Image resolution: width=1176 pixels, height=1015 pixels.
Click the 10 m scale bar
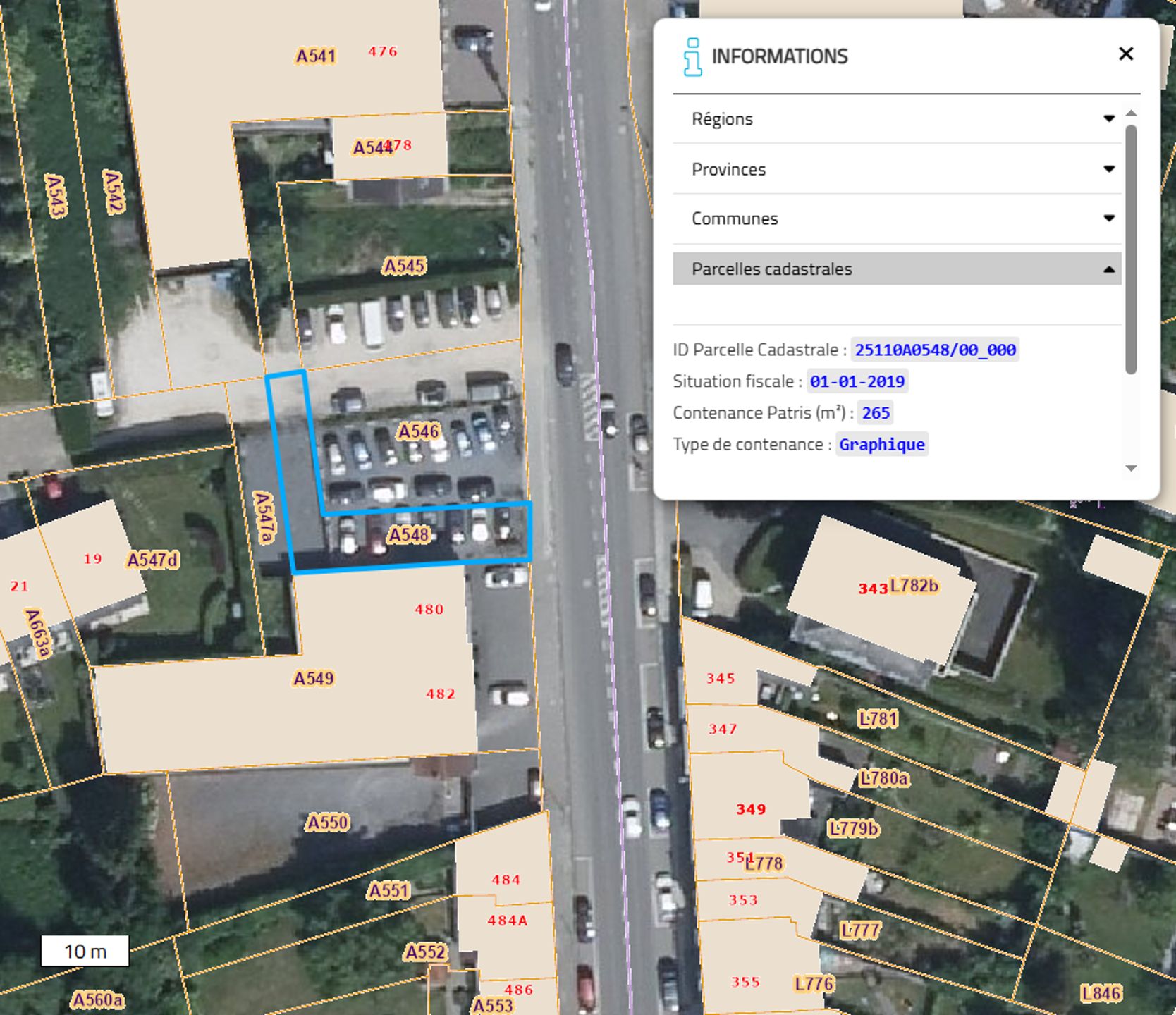[85, 952]
